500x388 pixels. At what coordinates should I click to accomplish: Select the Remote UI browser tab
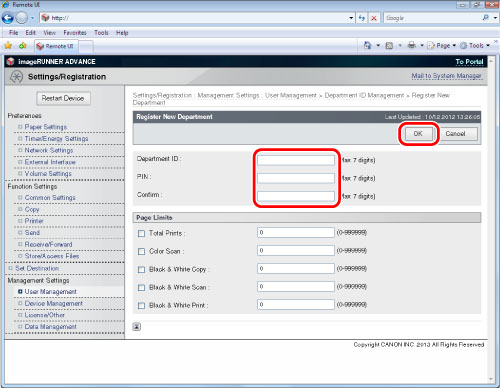(56, 46)
